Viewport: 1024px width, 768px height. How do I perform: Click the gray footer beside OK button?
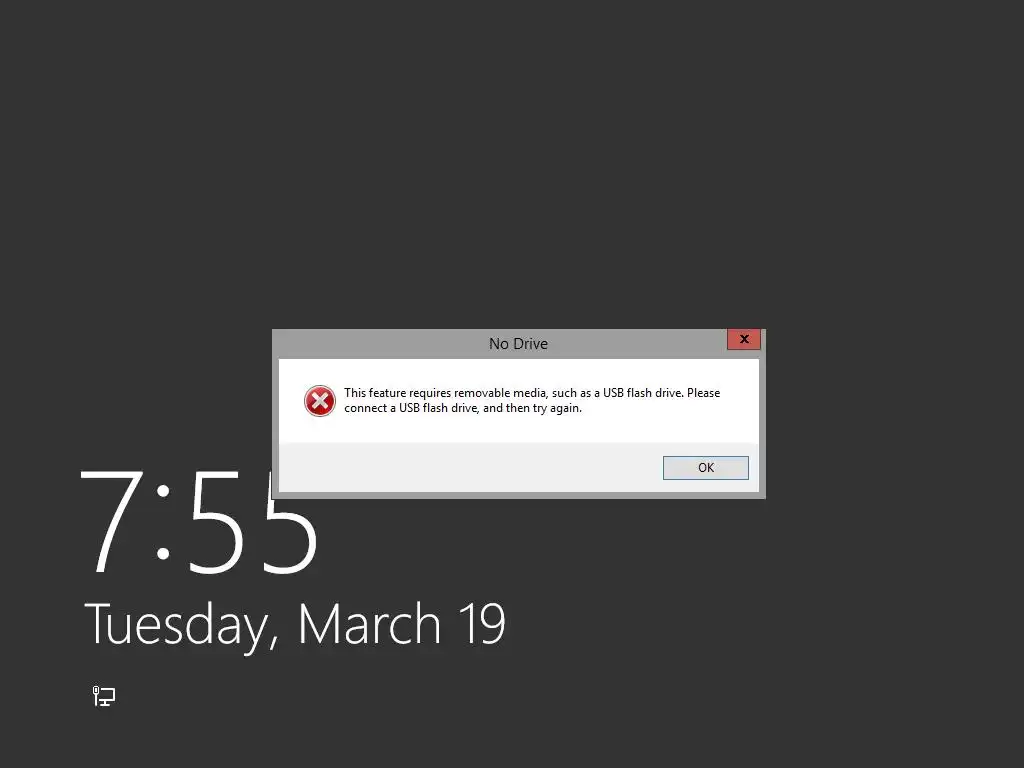pos(470,468)
